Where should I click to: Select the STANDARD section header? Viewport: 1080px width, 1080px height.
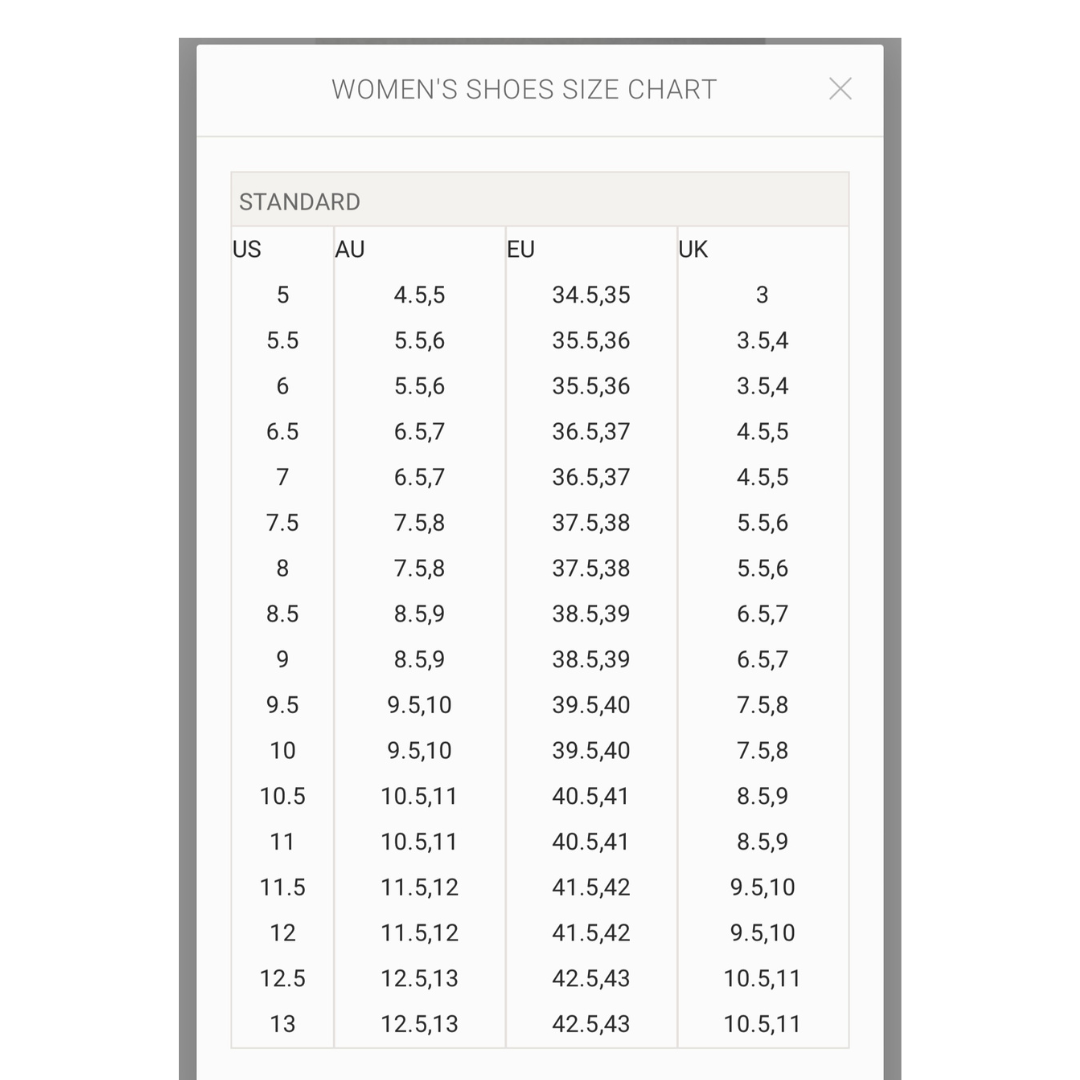pos(299,201)
